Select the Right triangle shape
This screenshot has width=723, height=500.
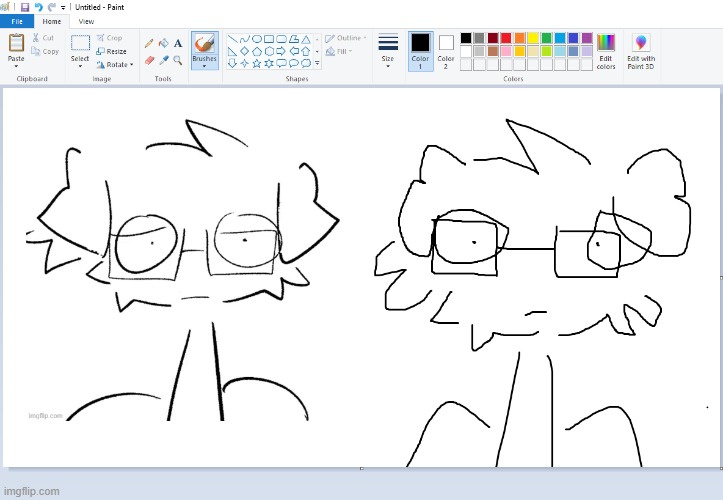(x=232, y=51)
